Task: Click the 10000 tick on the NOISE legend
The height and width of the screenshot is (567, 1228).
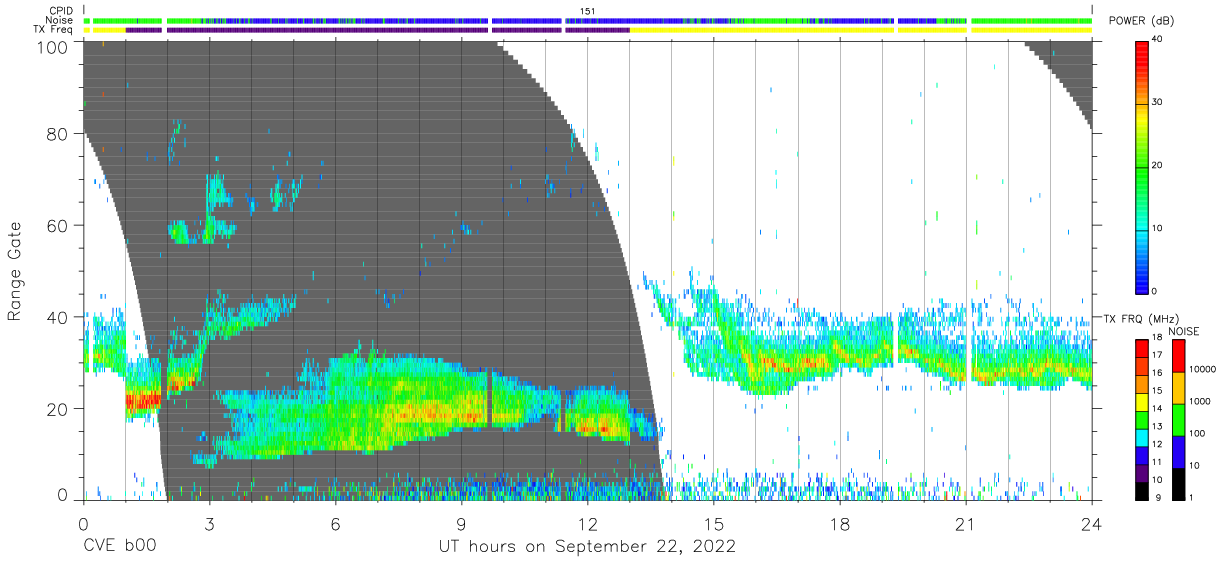Action: pyautogui.click(x=1203, y=370)
